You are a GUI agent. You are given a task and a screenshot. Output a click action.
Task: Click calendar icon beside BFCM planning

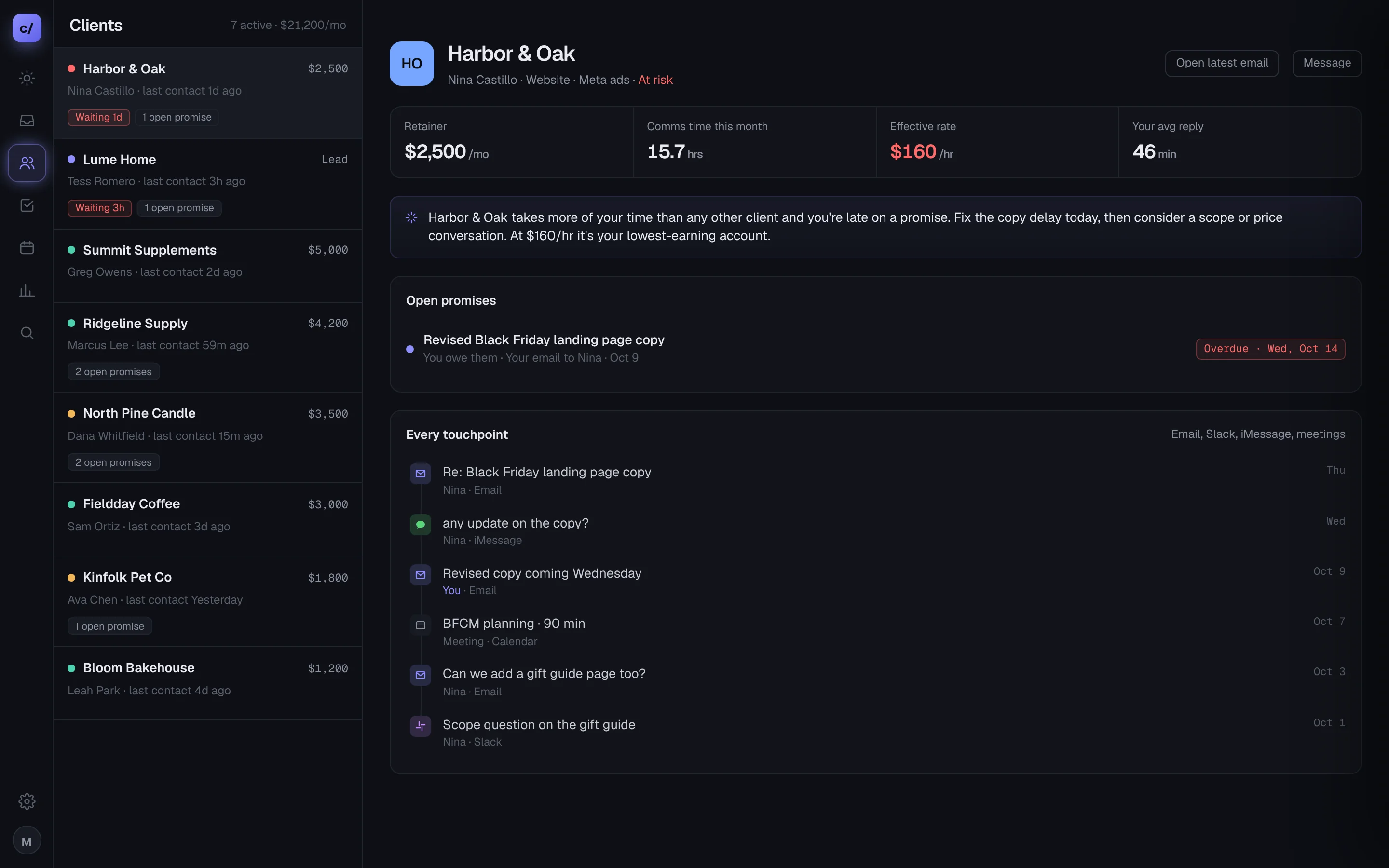tap(420, 625)
